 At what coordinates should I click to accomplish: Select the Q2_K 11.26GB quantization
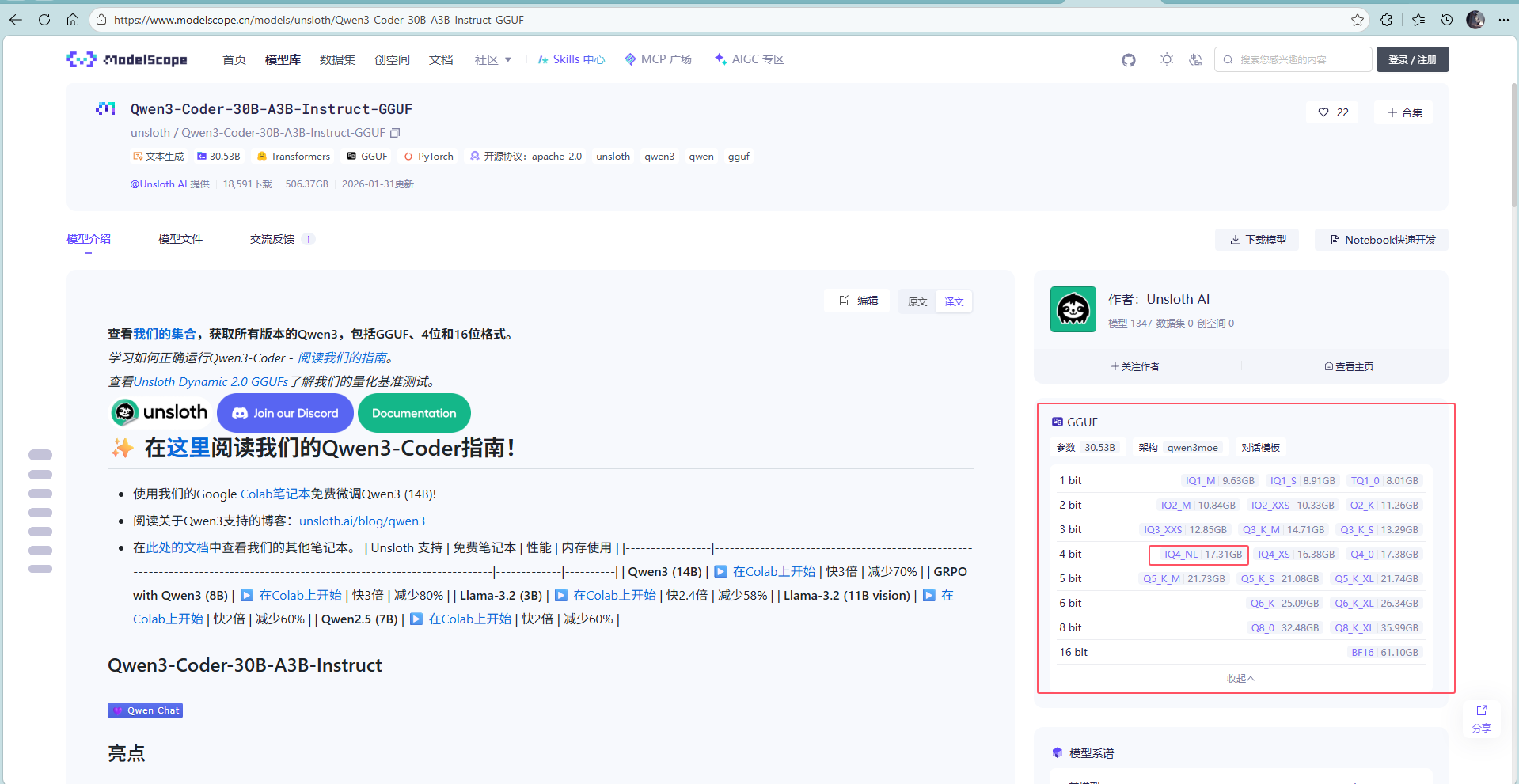[x=1384, y=506]
